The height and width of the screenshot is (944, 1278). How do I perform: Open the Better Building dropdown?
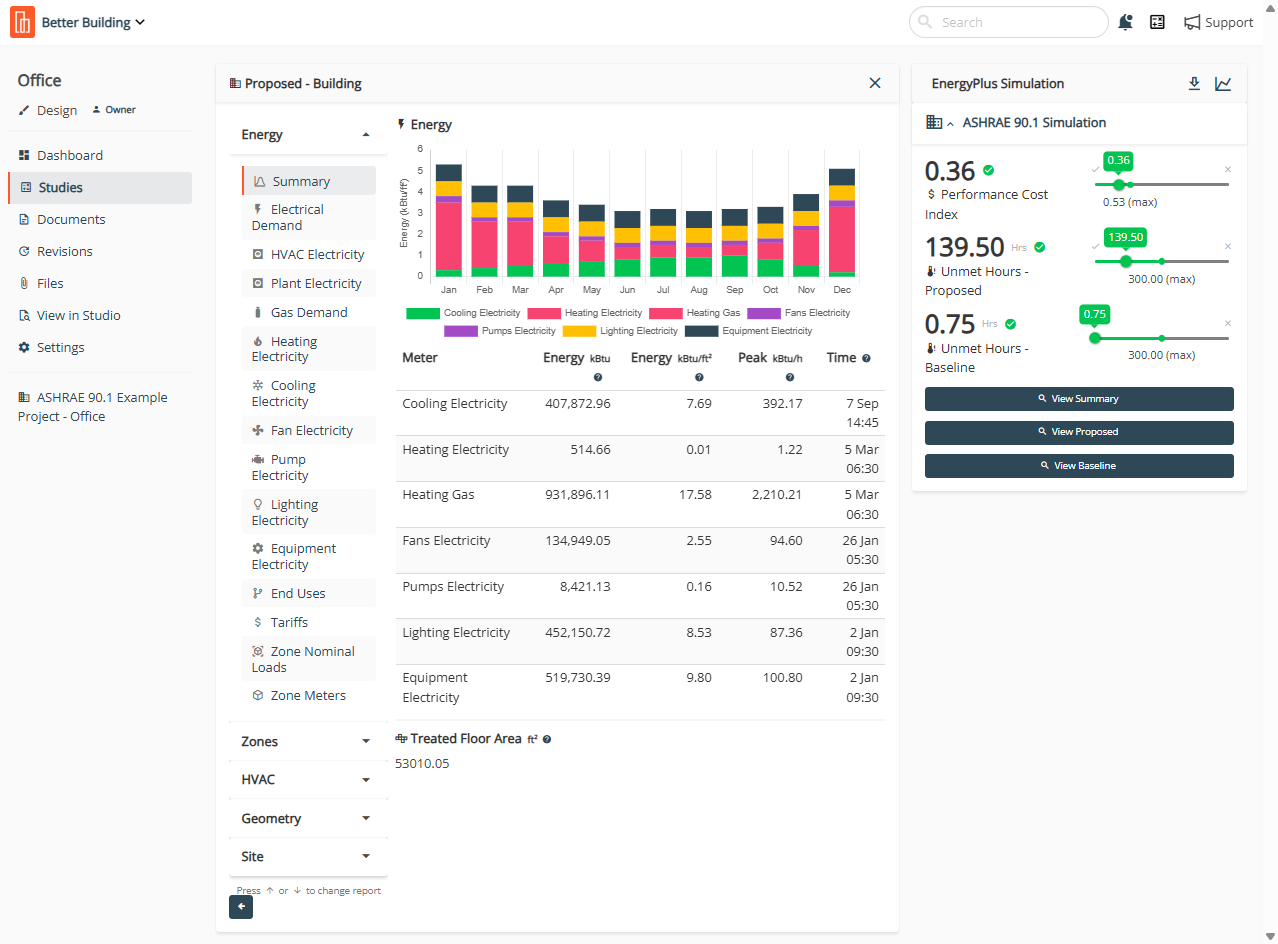[x=94, y=22]
